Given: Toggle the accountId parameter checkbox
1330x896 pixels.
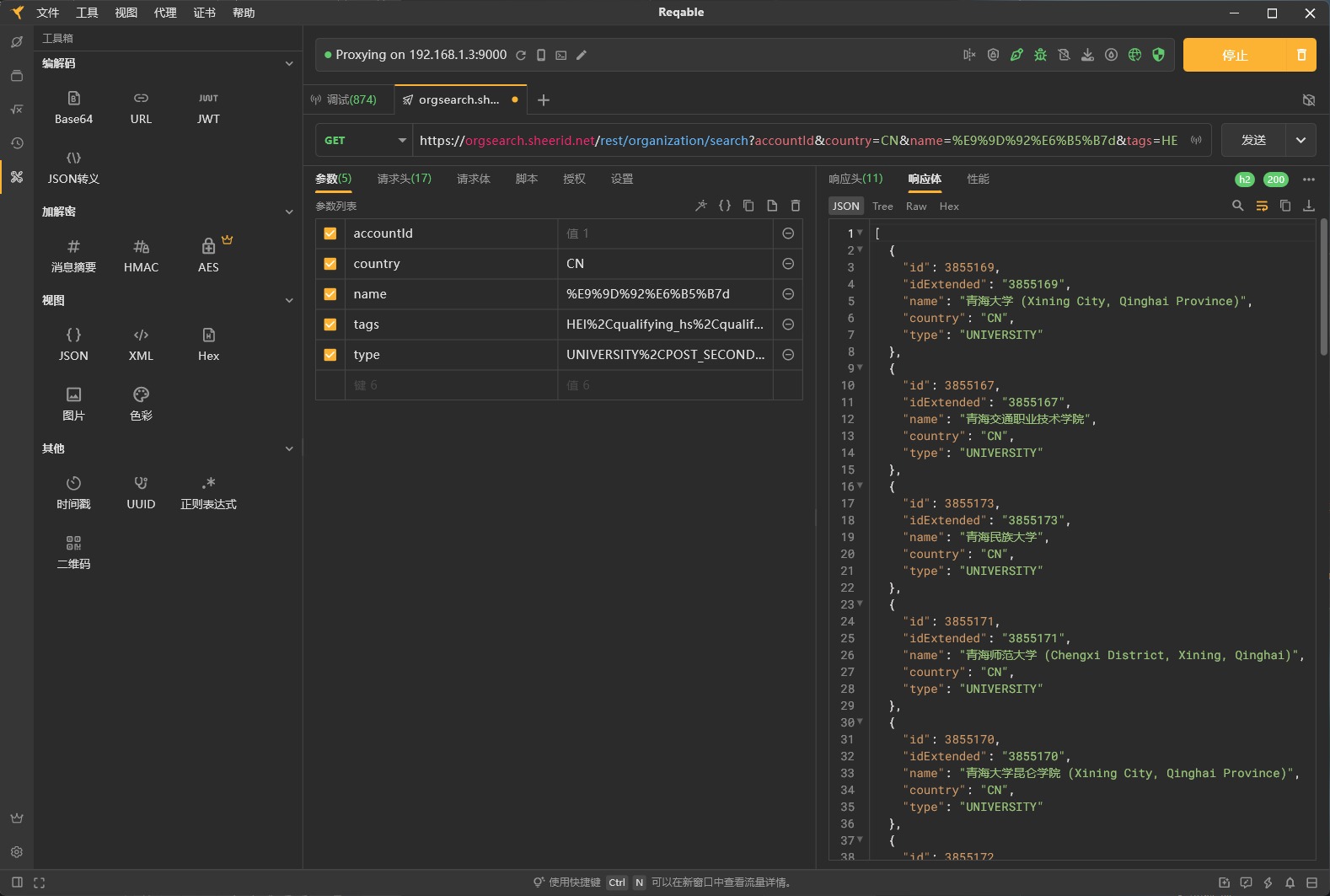Looking at the screenshot, I should point(330,233).
